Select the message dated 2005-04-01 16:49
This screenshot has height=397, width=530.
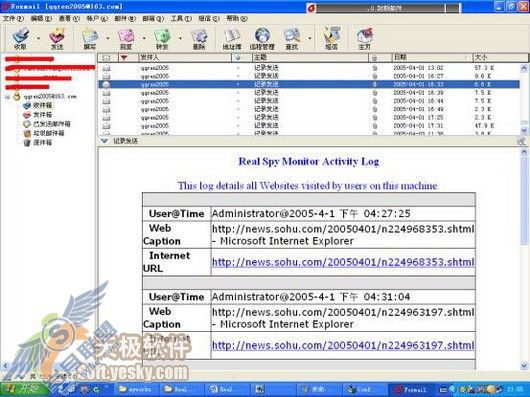(x=309, y=109)
